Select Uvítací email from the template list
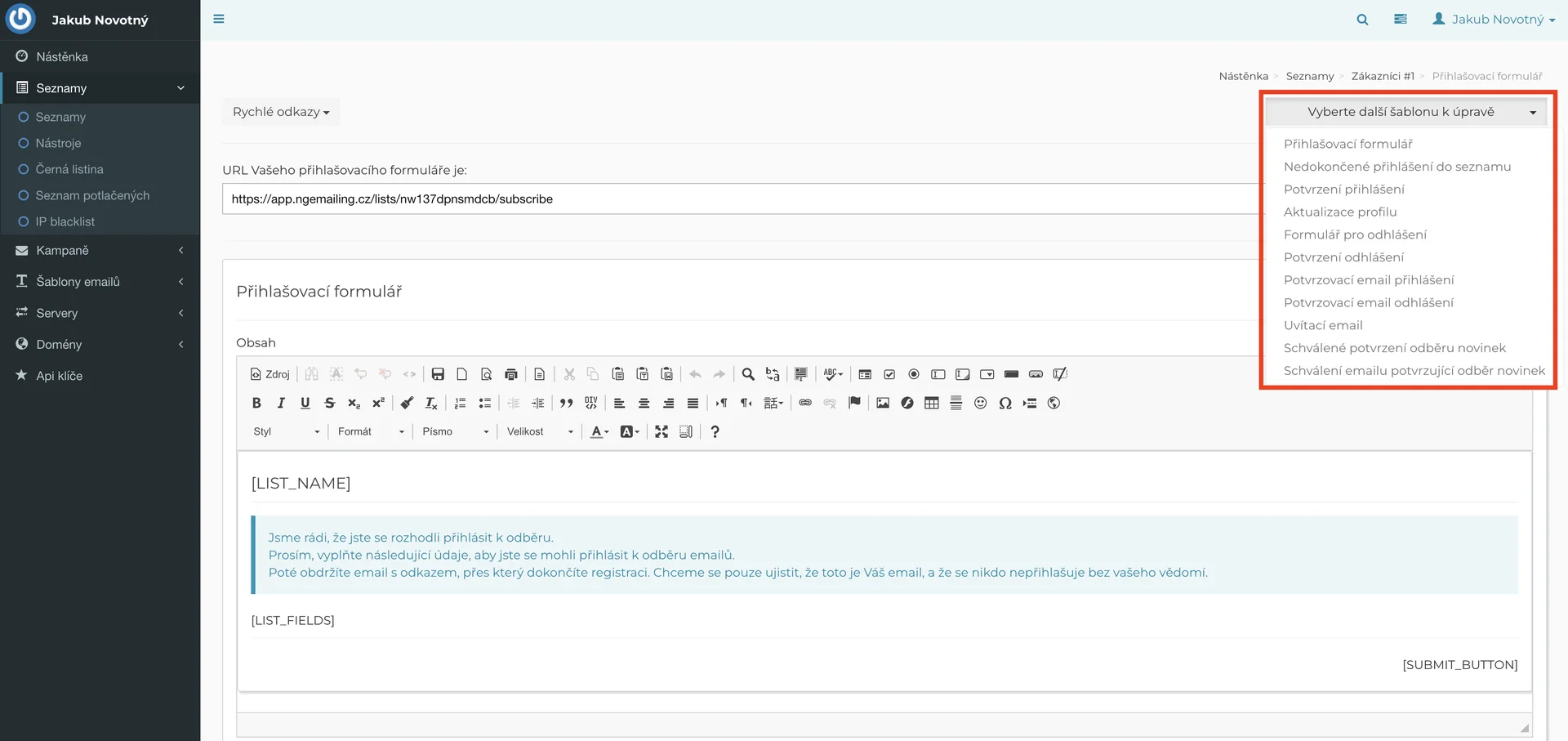This screenshot has width=1568, height=741. (1323, 325)
